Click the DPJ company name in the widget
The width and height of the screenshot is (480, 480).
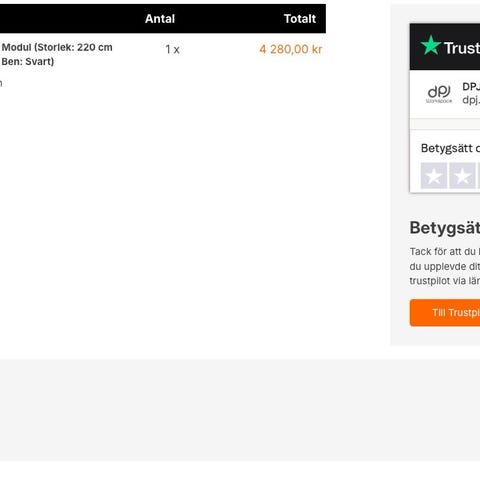pos(471,87)
